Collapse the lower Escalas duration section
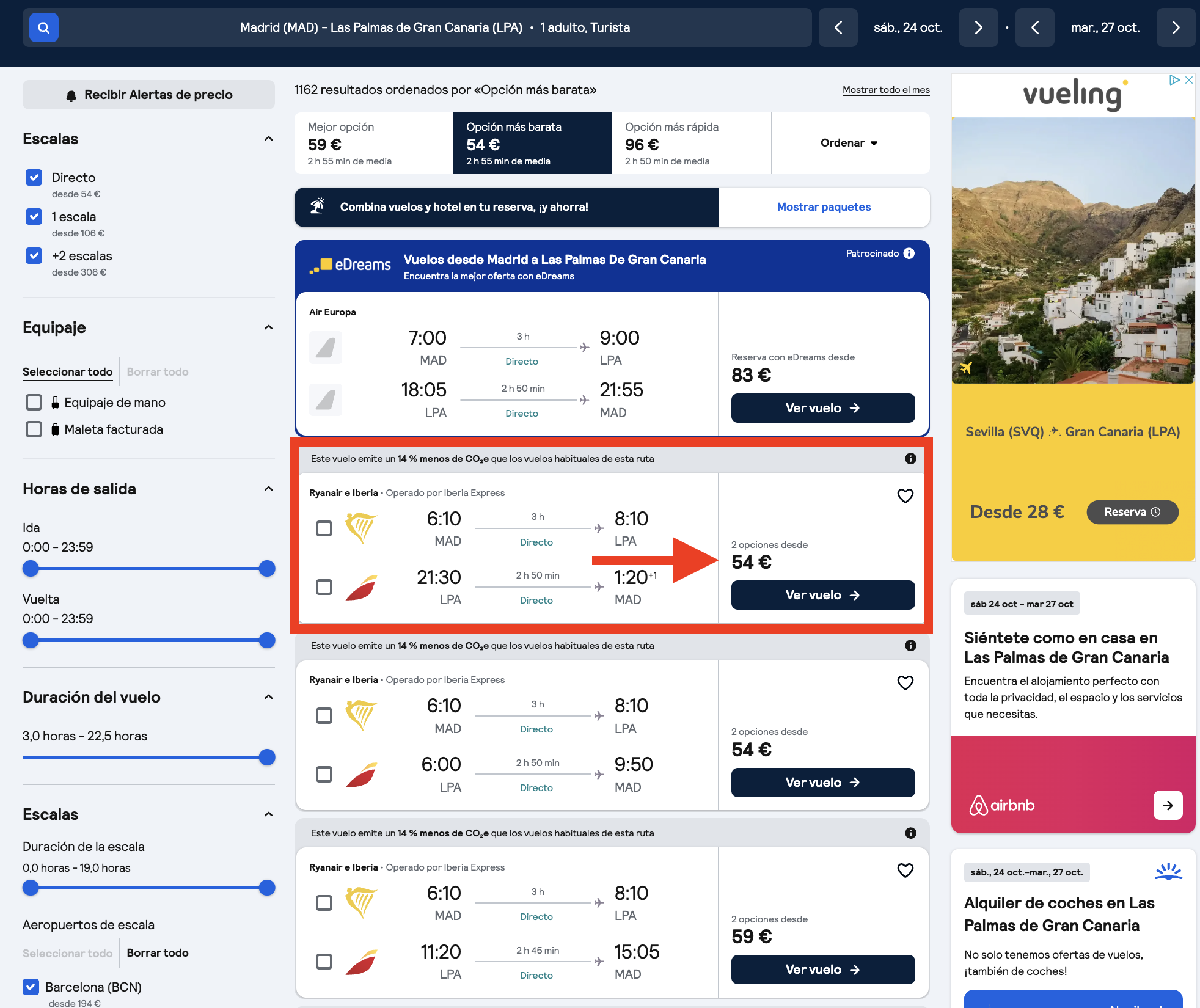 coord(268,814)
